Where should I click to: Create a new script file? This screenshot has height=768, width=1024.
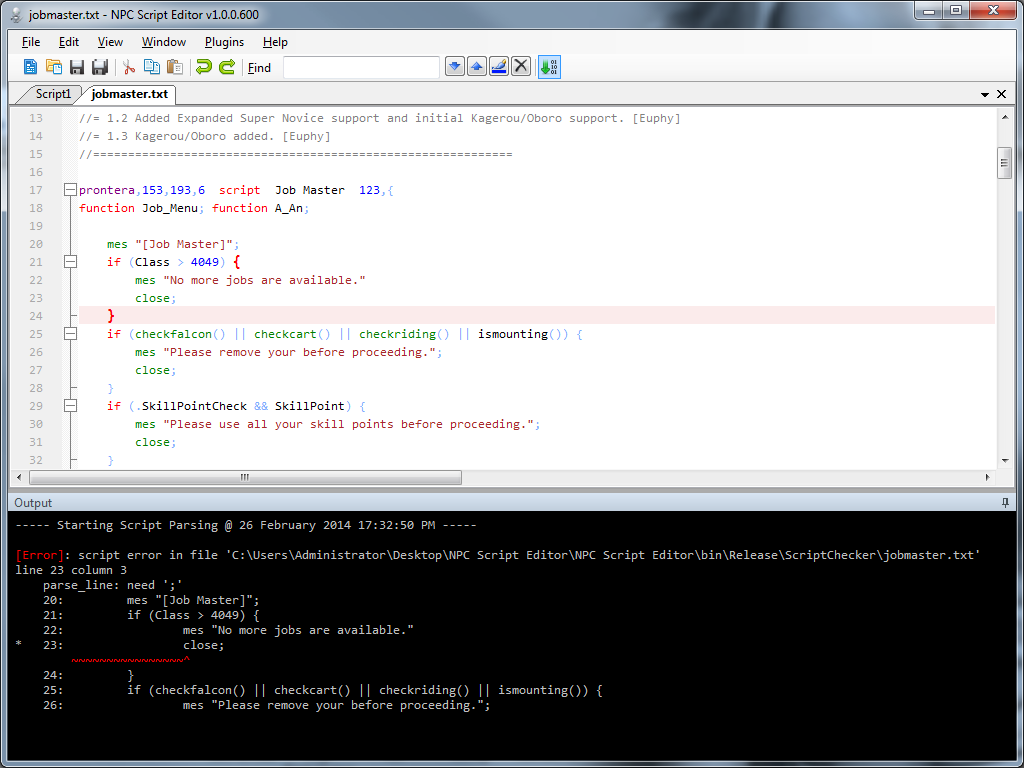point(30,67)
